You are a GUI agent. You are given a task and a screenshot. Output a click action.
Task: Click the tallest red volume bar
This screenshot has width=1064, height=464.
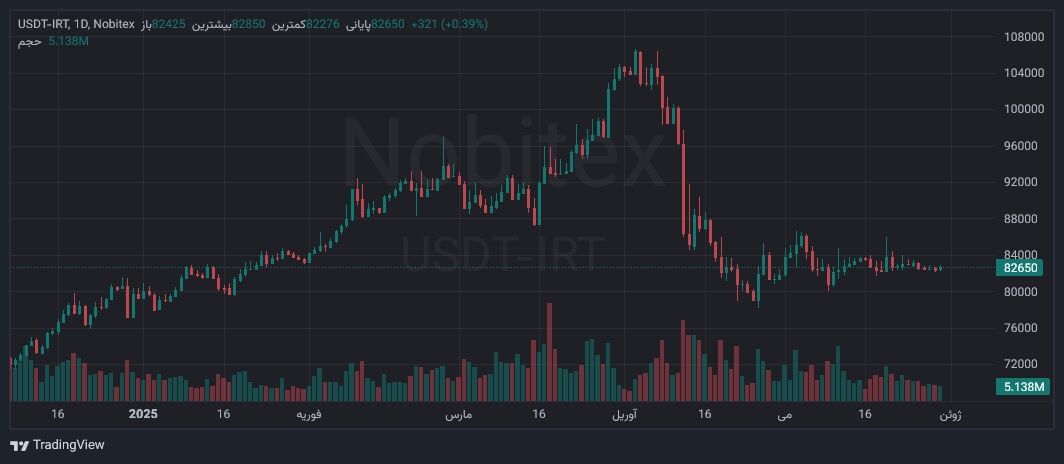pos(549,350)
